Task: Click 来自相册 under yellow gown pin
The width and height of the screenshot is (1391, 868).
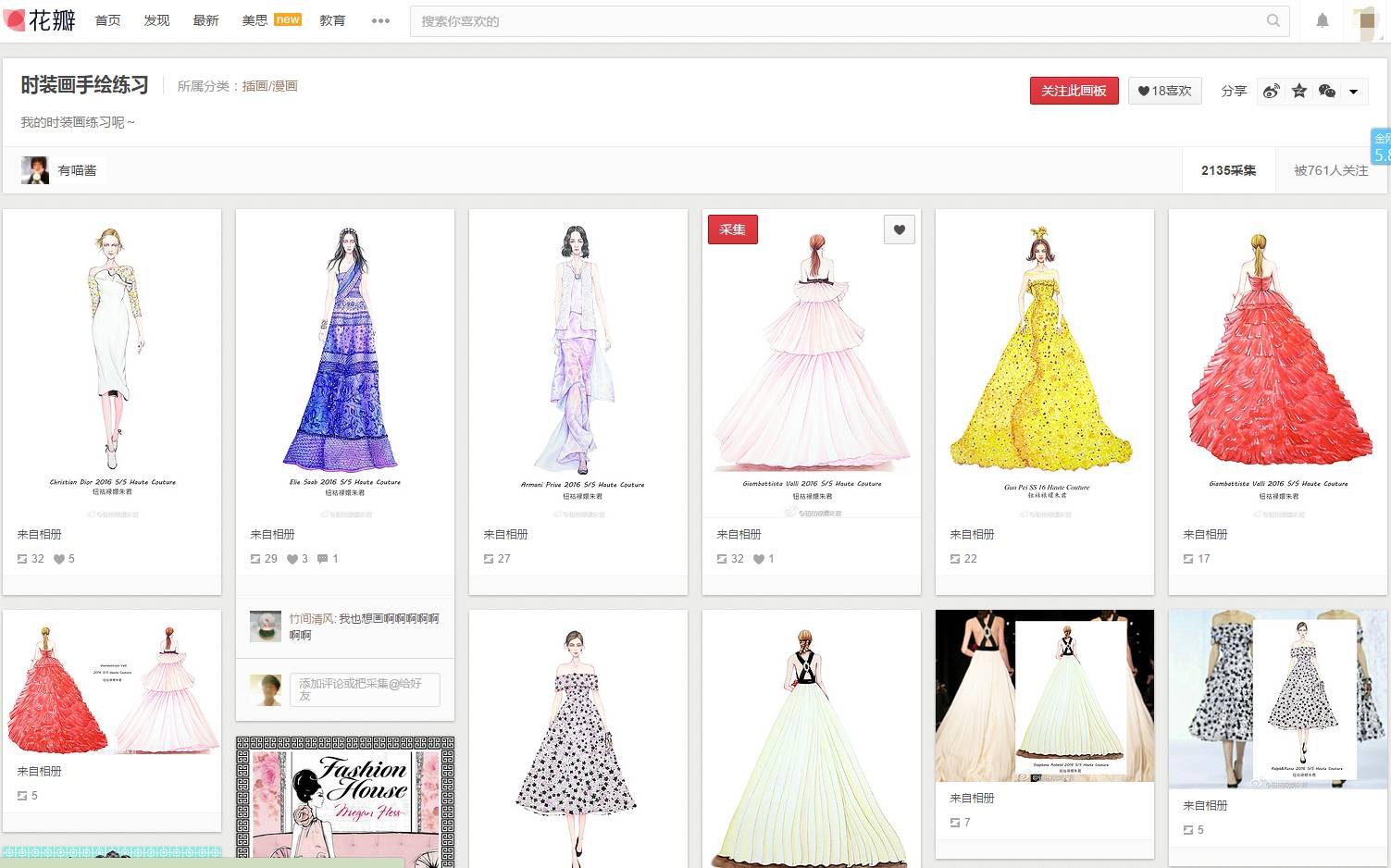Action: pyautogui.click(x=972, y=535)
